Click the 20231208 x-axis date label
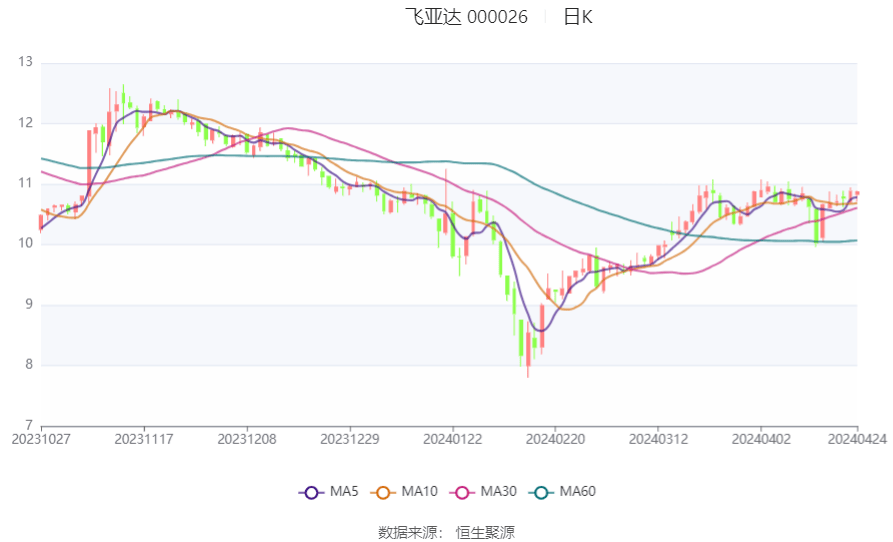The height and width of the screenshot is (542, 893). click(x=247, y=440)
